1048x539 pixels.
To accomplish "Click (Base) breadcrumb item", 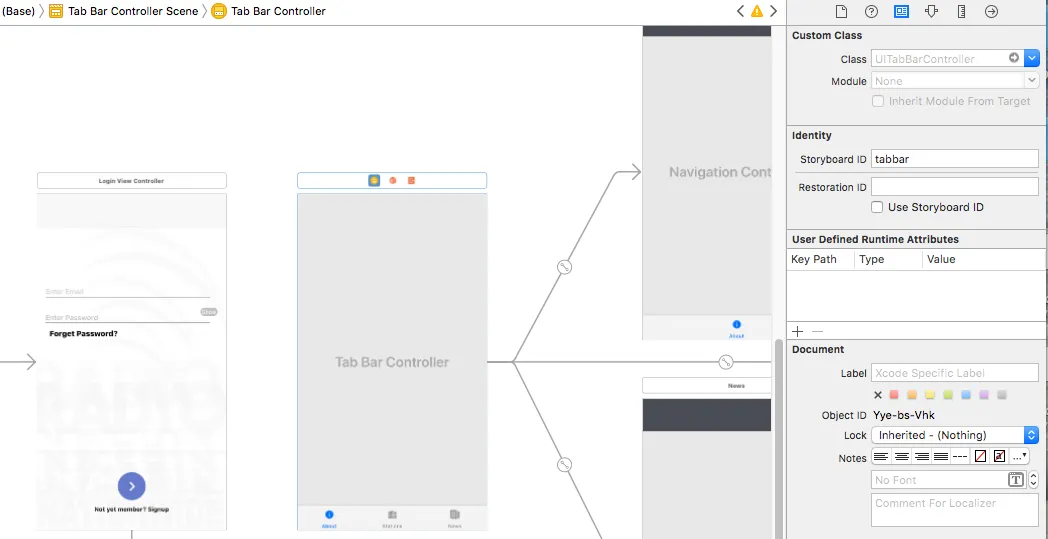I will point(18,11).
